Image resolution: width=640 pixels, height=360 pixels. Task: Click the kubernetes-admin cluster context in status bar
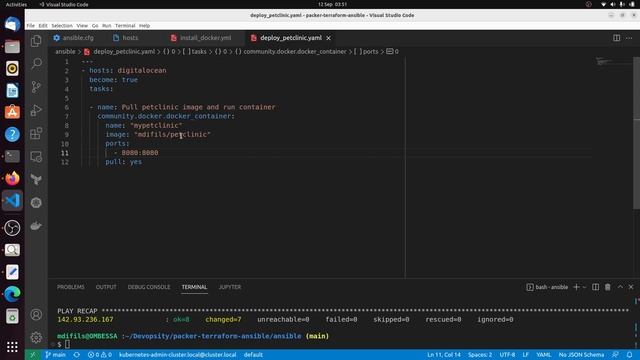[x=178, y=355]
